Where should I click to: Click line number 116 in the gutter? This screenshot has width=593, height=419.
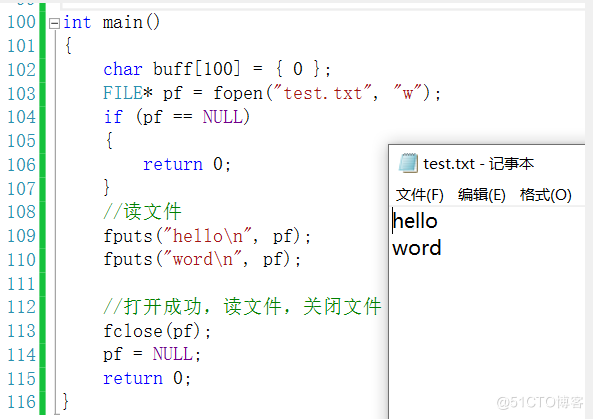click(22, 402)
